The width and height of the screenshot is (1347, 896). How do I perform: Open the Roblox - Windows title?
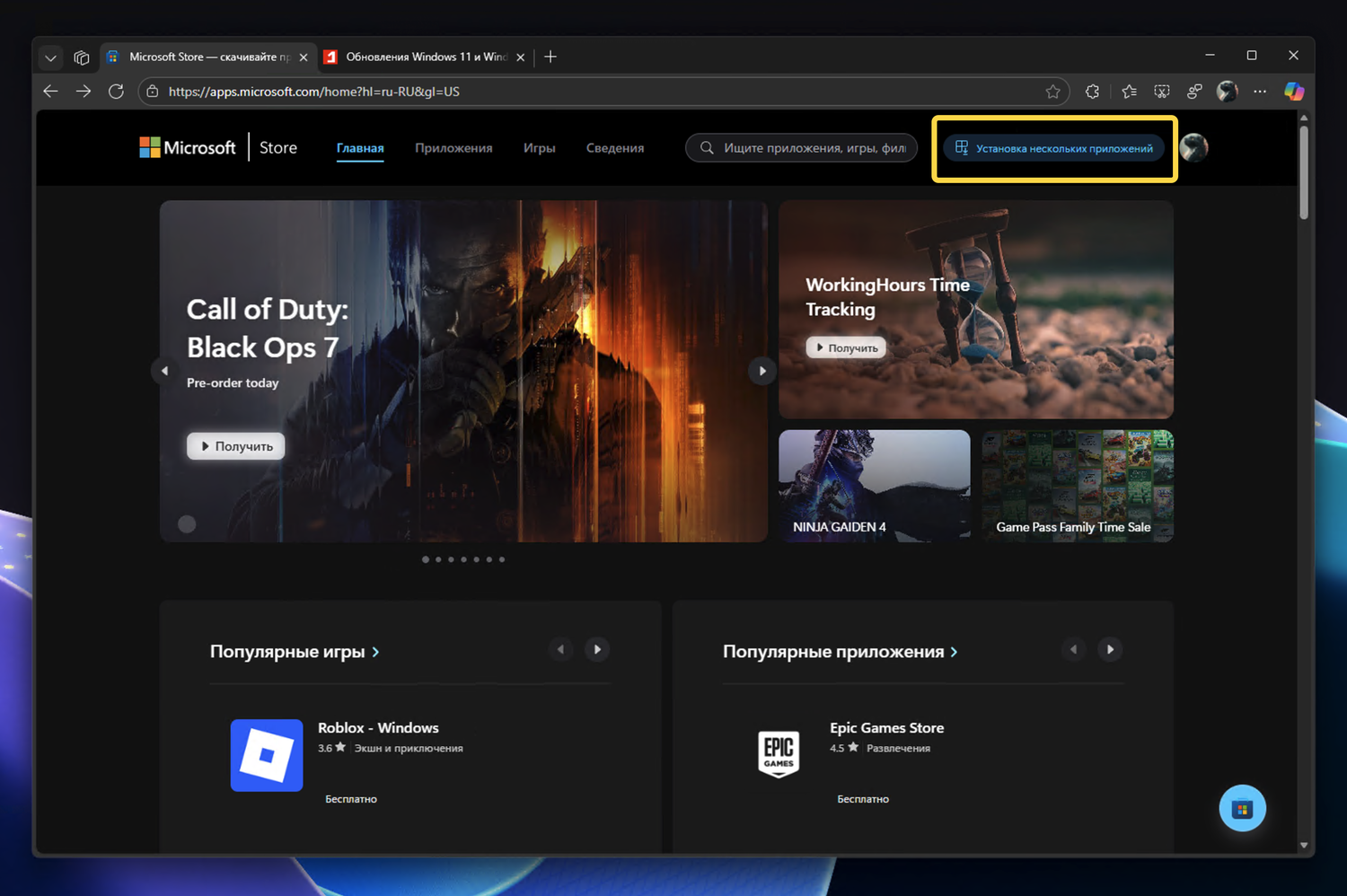click(378, 728)
